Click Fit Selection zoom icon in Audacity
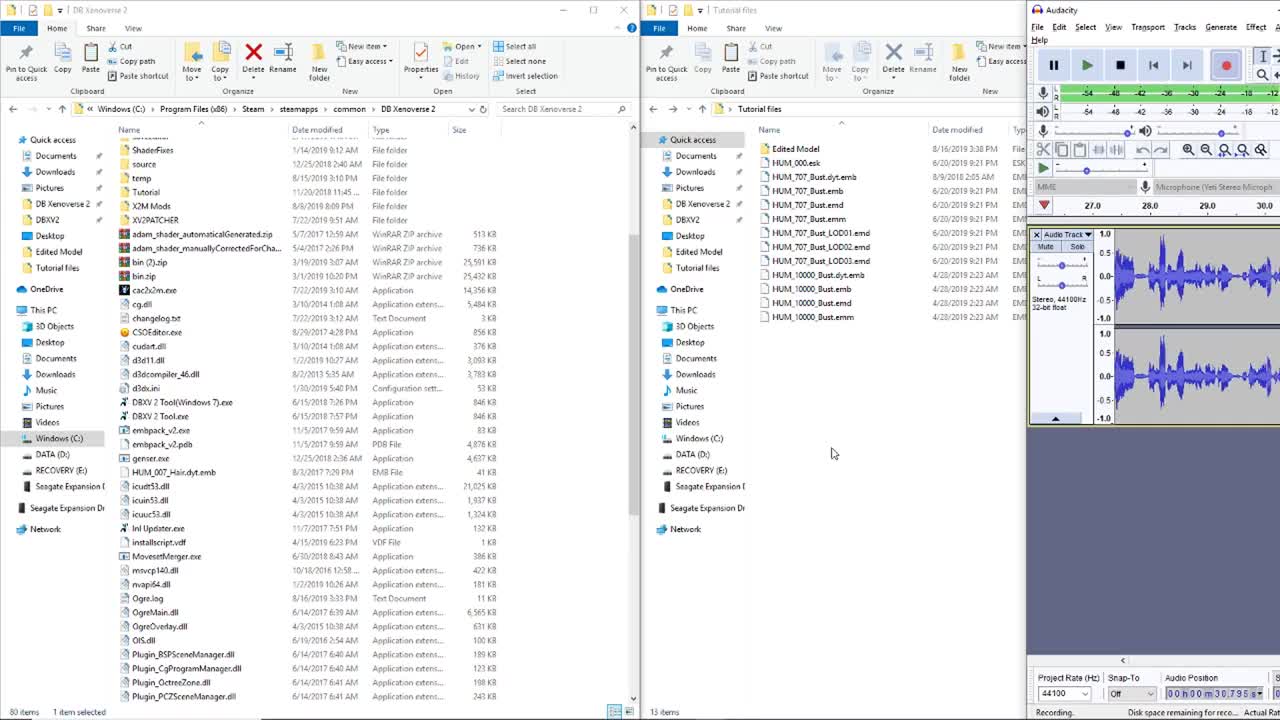Viewport: 1280px width, 720px height. point(1224,150)
